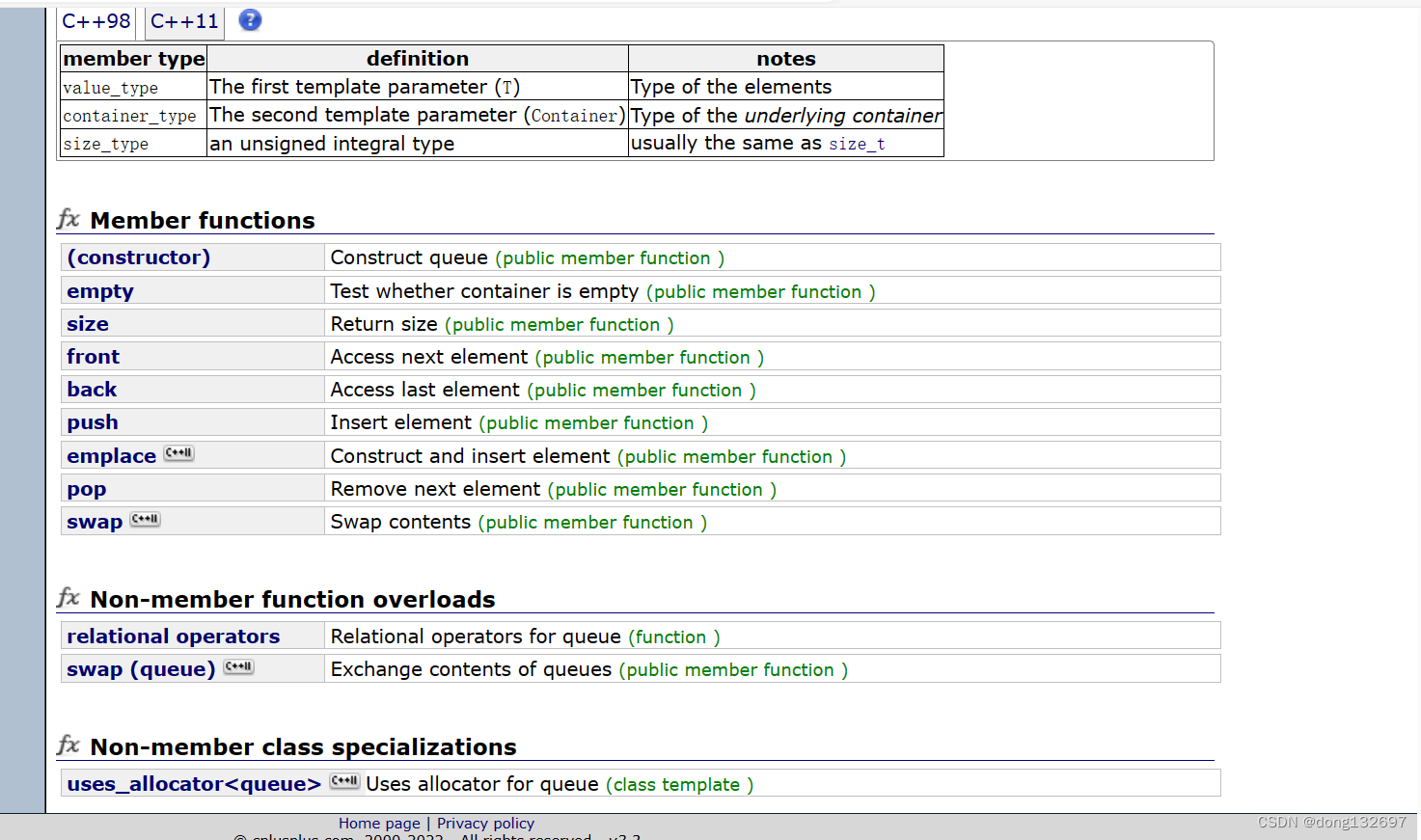Viewport: 1421px width, 840px height.
Task: Click the fx icon beside Non-member class specializations
Action: [x=68, y=745]
